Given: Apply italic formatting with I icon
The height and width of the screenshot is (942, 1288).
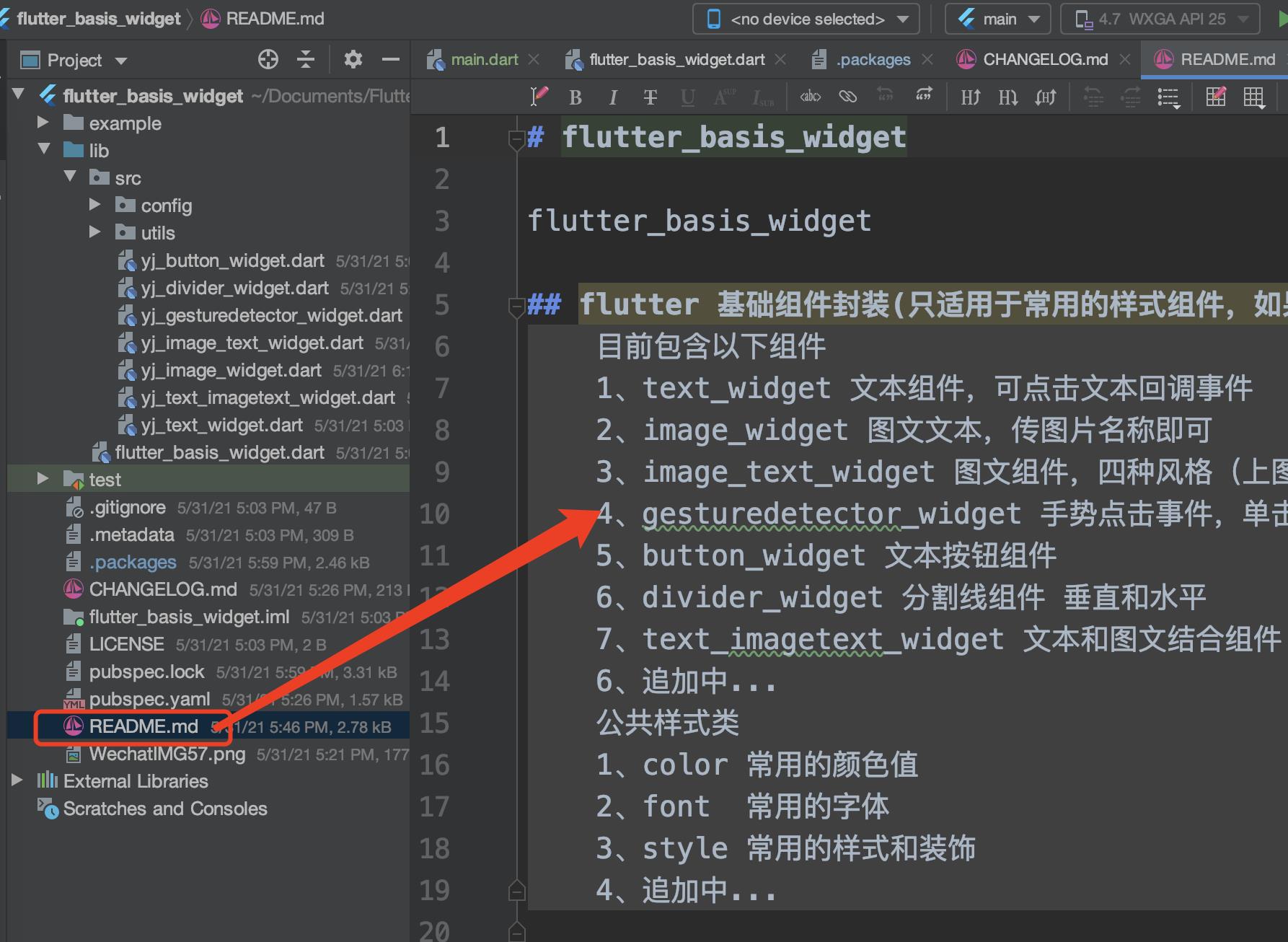Looking at the screenshot, I should tap(613, 97).
